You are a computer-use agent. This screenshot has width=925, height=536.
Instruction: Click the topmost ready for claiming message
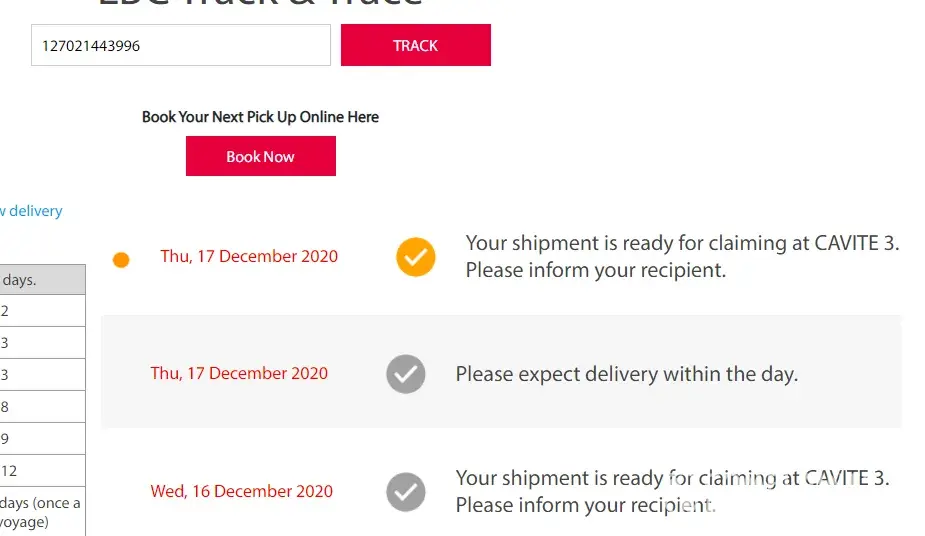(682, 256)
